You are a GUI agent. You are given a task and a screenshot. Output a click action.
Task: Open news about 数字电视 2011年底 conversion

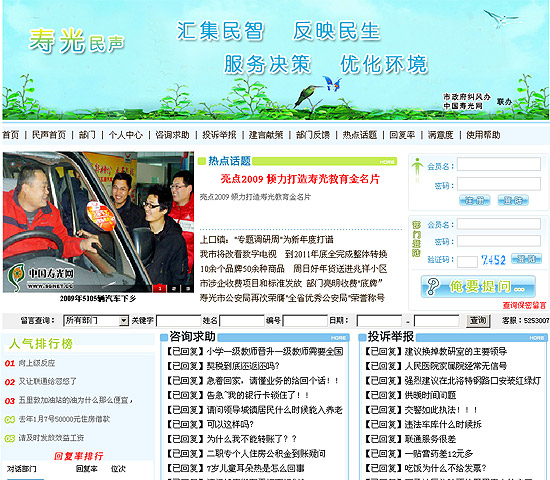pos(294,254)
